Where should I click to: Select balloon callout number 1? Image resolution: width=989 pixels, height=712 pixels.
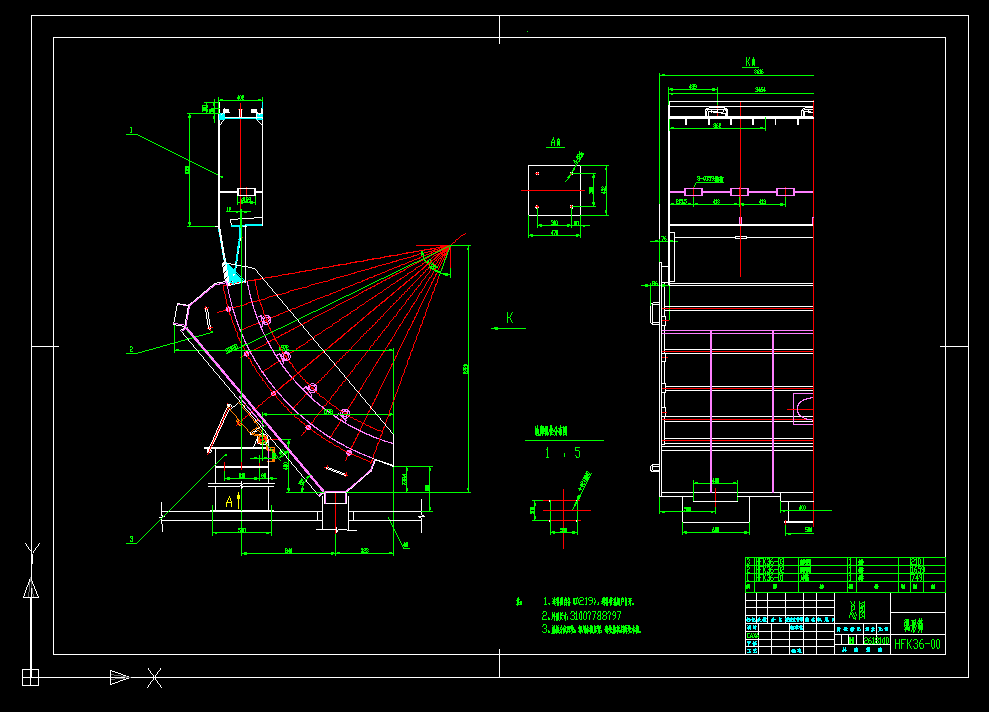point(129,129)
